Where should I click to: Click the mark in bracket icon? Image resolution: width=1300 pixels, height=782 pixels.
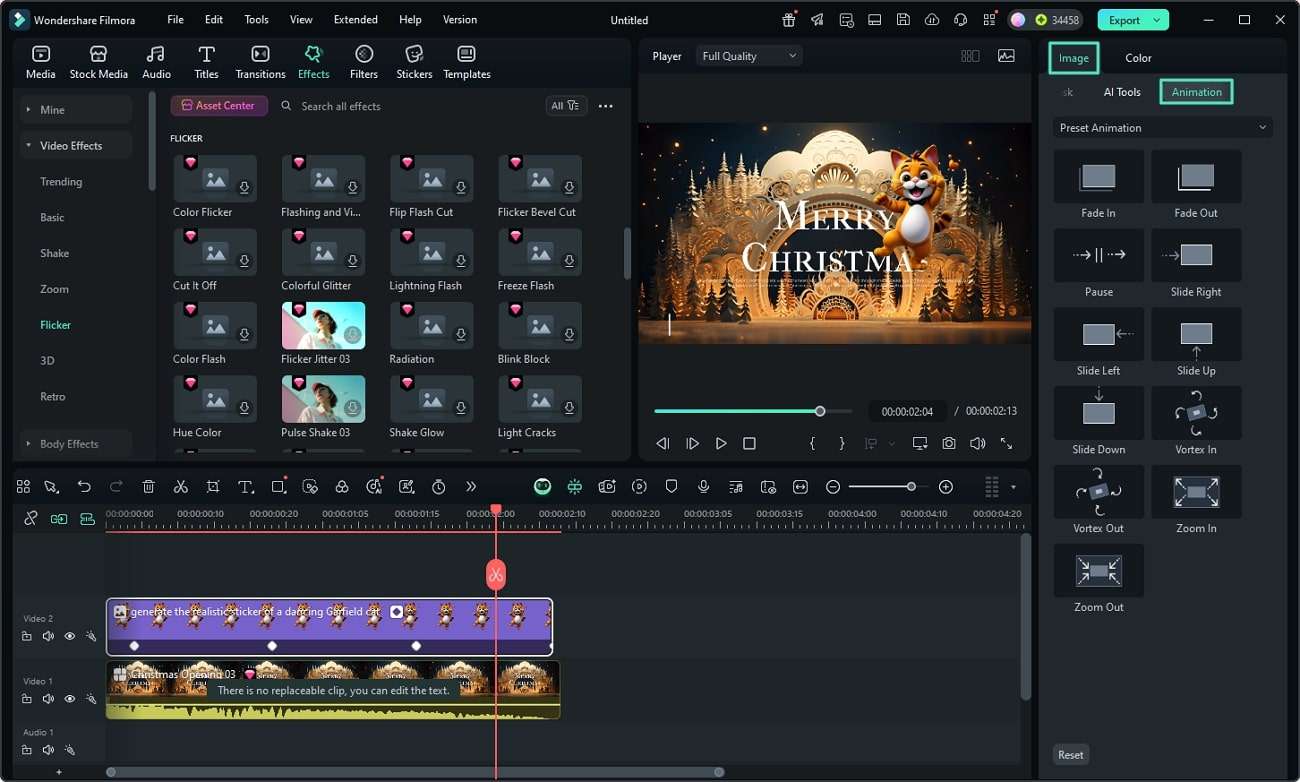pos(812,443)
